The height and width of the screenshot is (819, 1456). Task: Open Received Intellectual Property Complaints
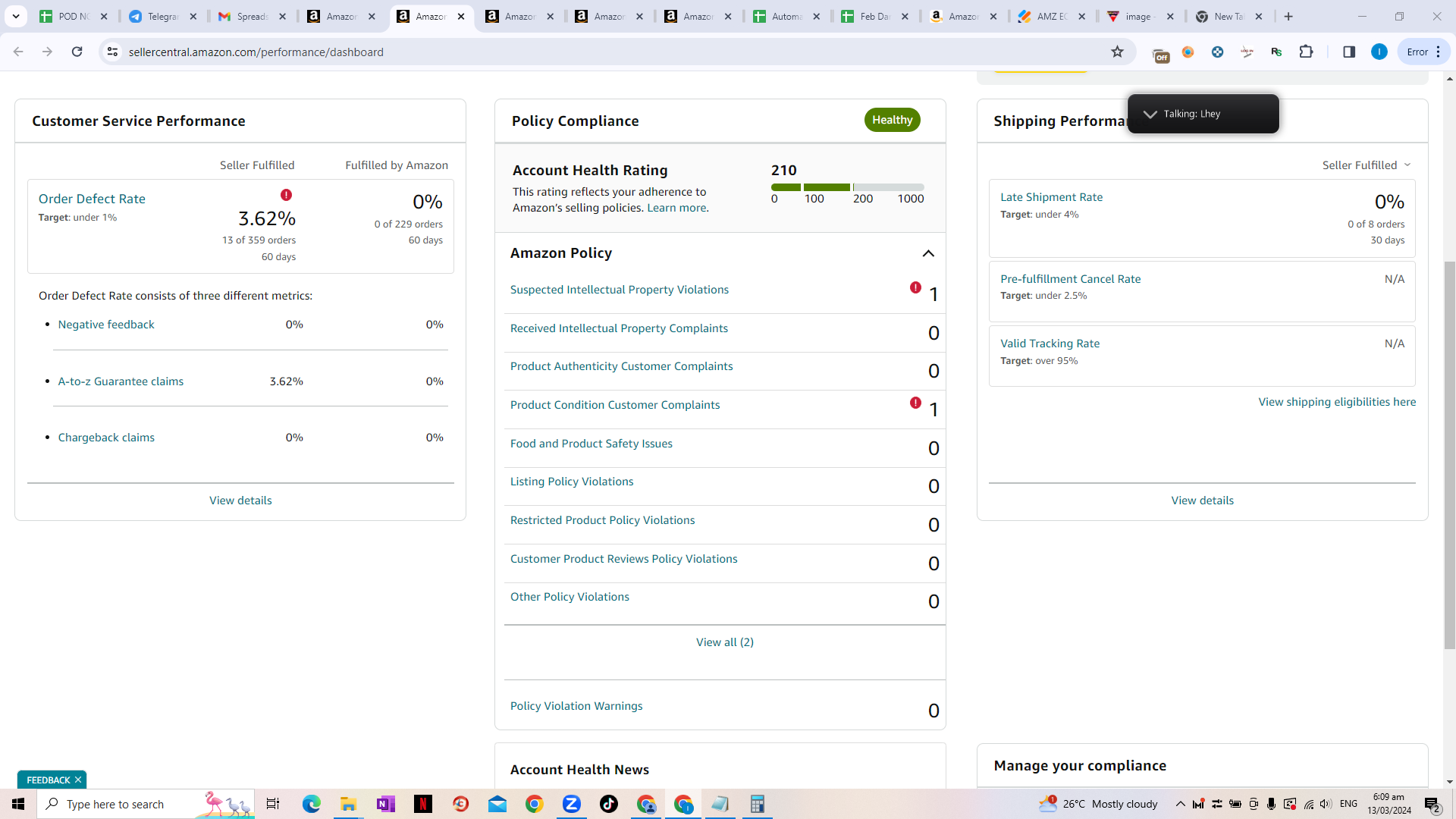619,328
